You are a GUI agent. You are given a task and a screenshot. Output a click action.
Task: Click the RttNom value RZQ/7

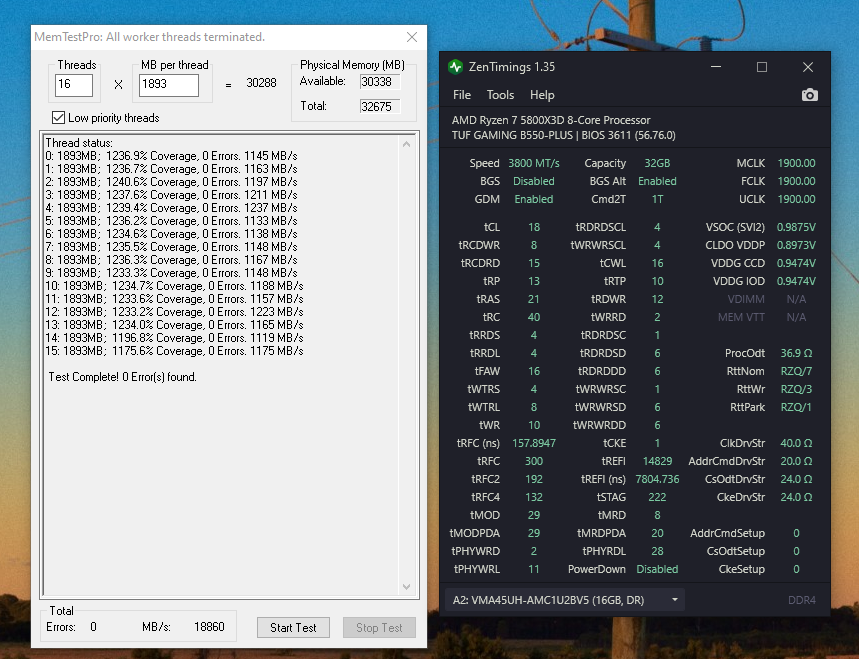tap(797, 371)
